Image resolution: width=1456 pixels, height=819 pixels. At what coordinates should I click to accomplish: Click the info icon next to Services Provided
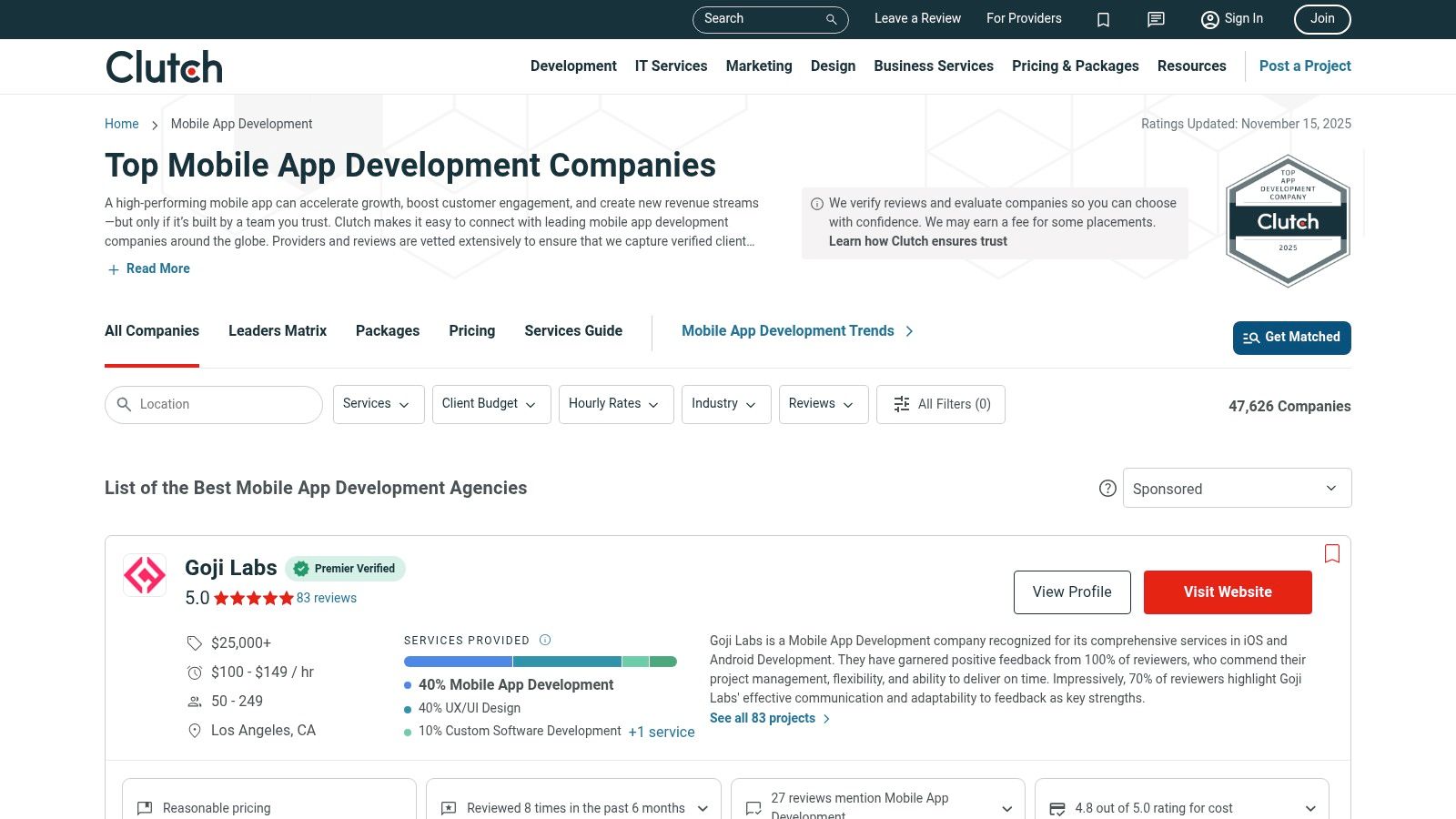click(545, 640)
